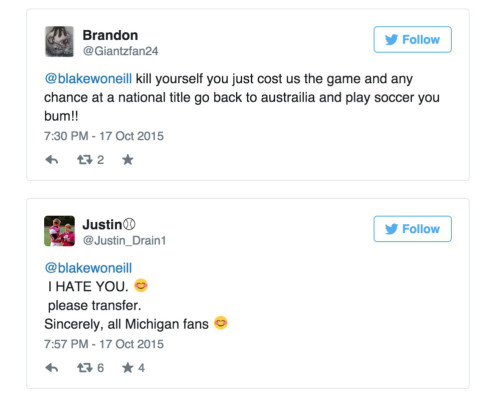Retweet Justin's tweet
501x400 pixels.
pyautogui.click(x=85, y=368)
